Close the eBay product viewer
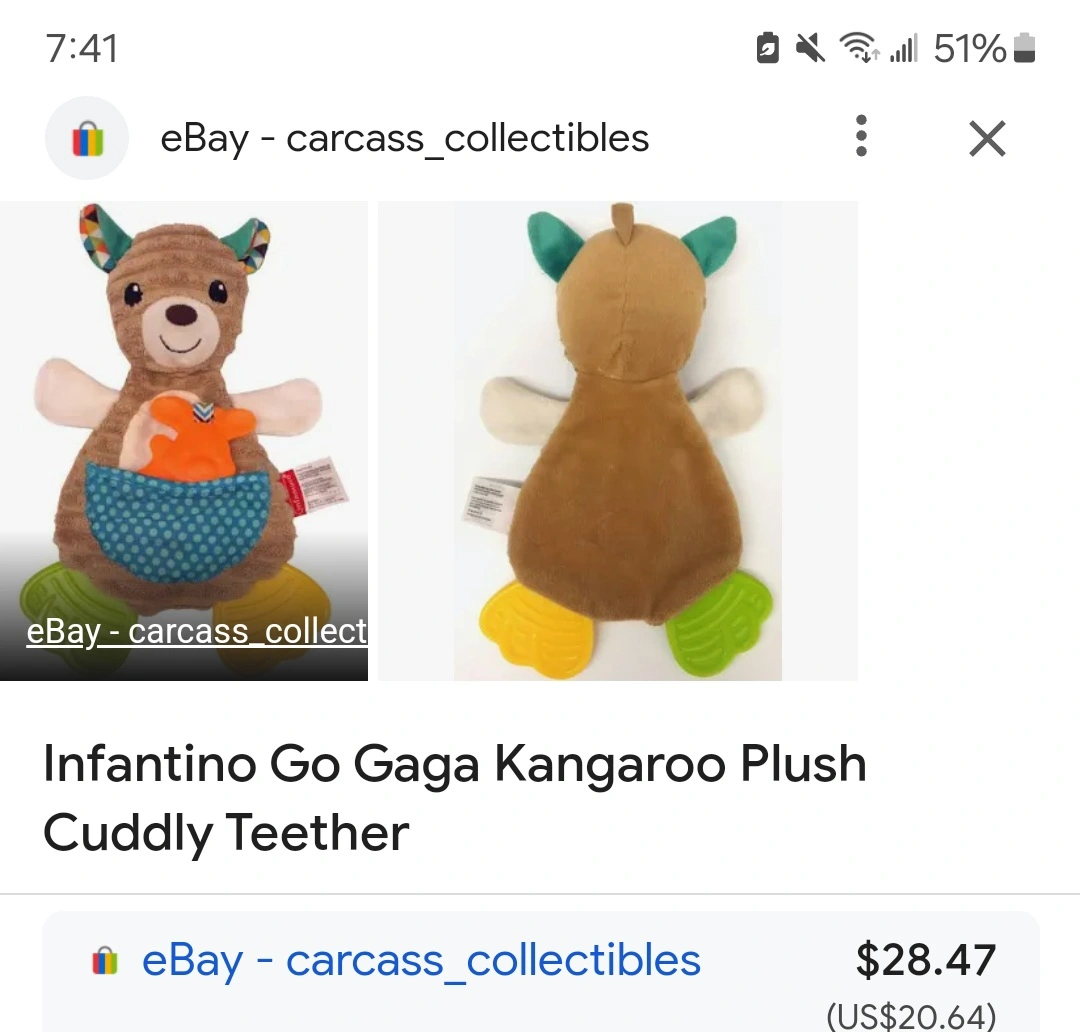Screen dimensions: 1080x1032 click(x=987, y=138)
